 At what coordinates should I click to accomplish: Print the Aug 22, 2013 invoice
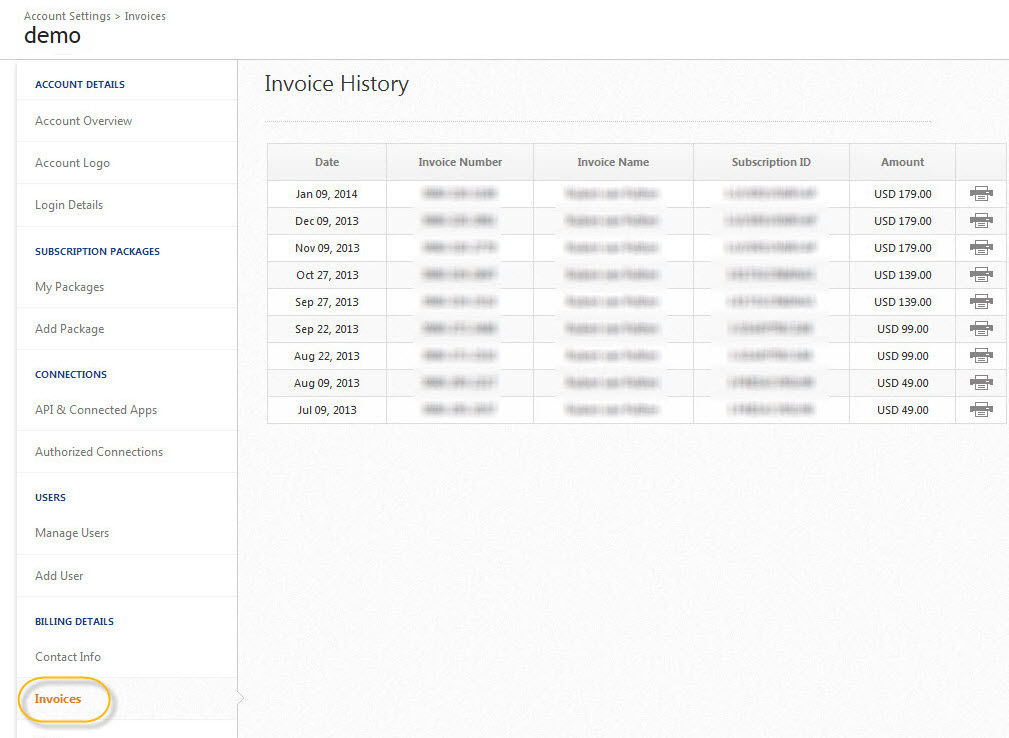pos(981,356)
